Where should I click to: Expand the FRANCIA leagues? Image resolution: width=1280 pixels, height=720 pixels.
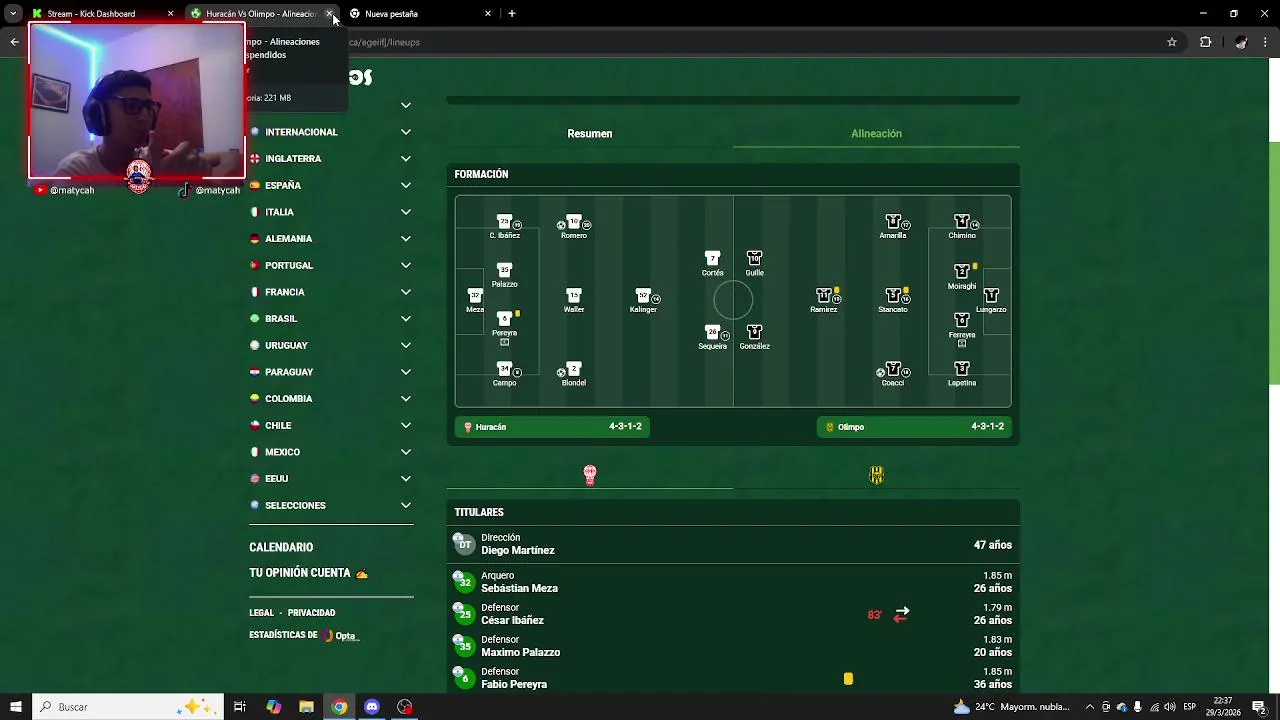[x=406, y=292]
